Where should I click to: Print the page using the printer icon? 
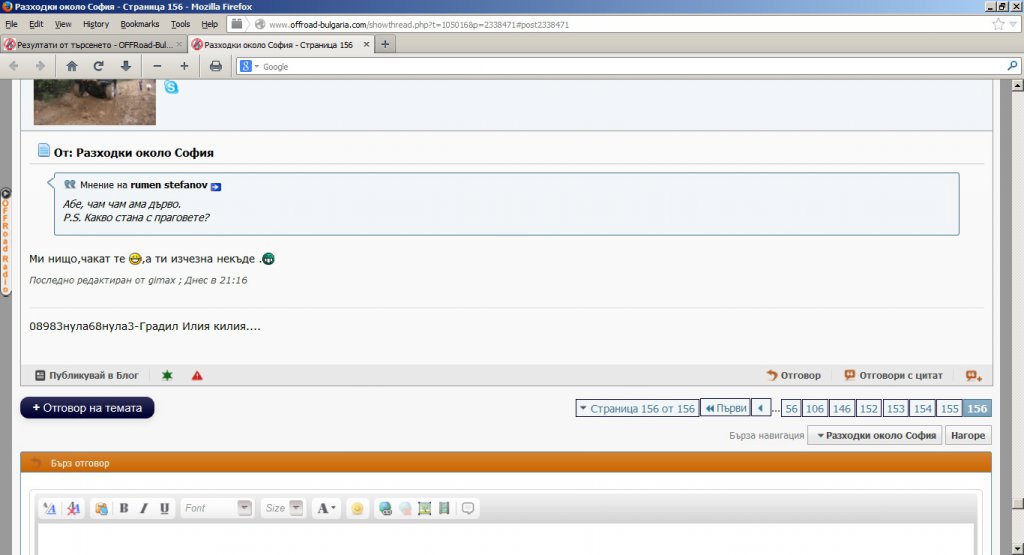coord(216,66)
